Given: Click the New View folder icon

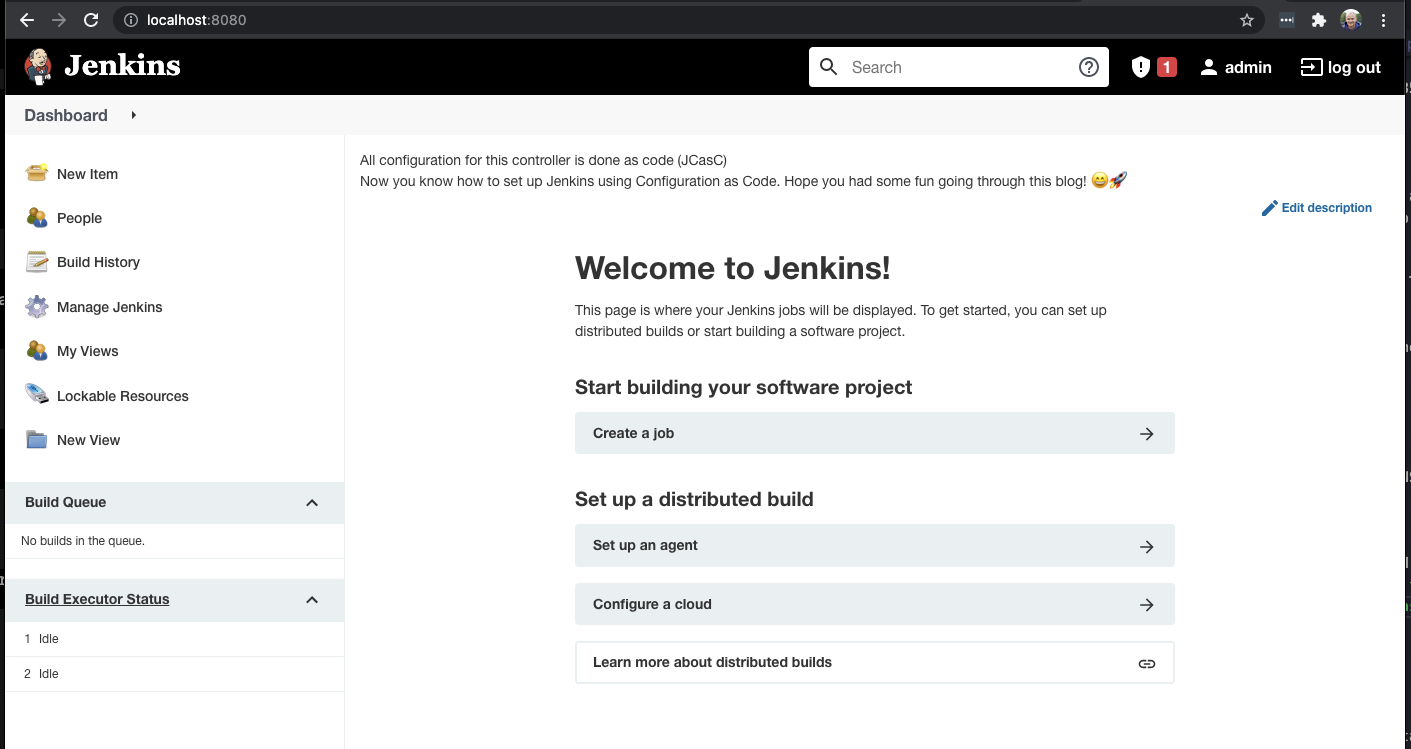Looking at the screenshot, I should click(37, 440).
